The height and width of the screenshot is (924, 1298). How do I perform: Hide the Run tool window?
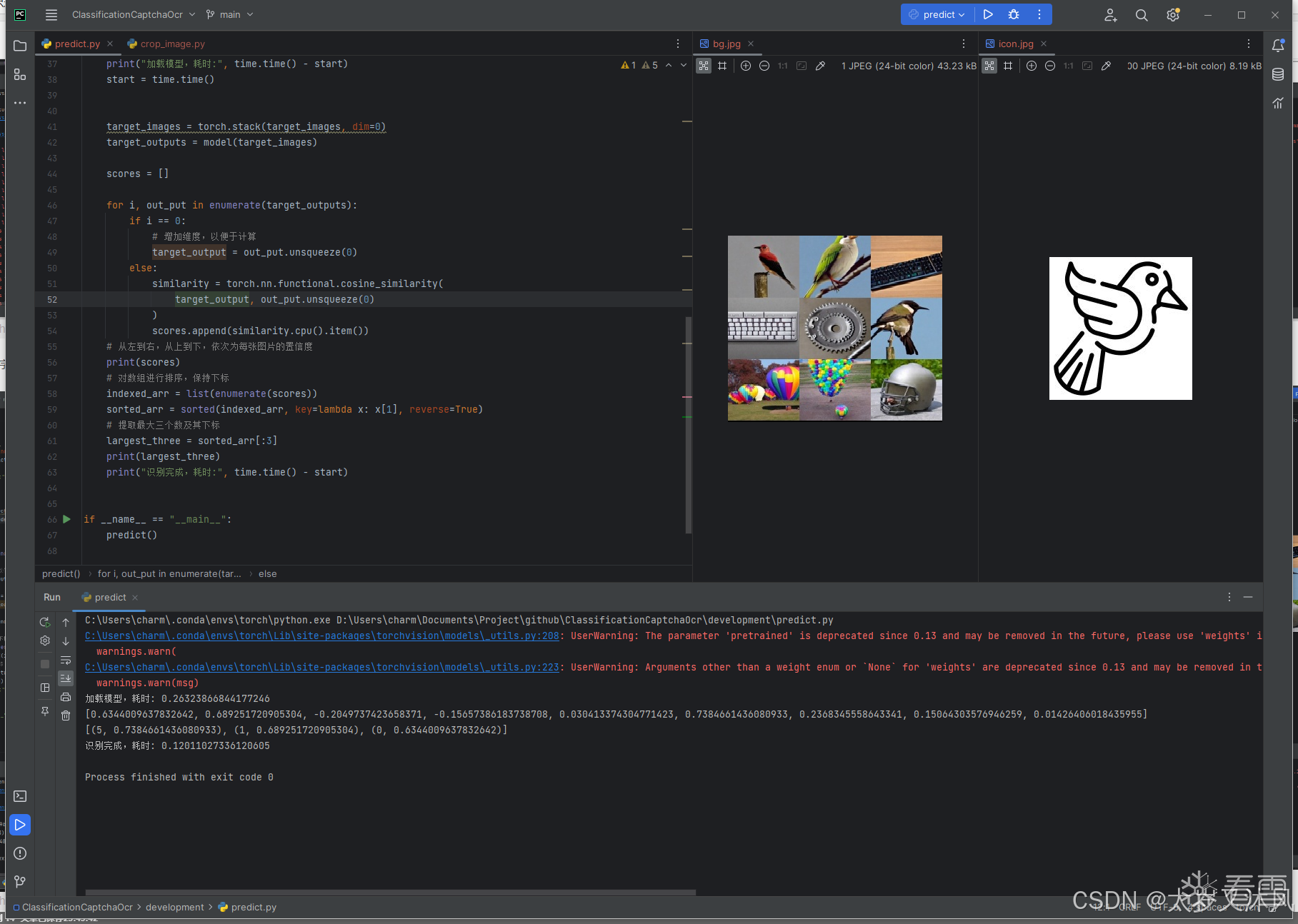pyautogui.click(x=1248, y=597)
